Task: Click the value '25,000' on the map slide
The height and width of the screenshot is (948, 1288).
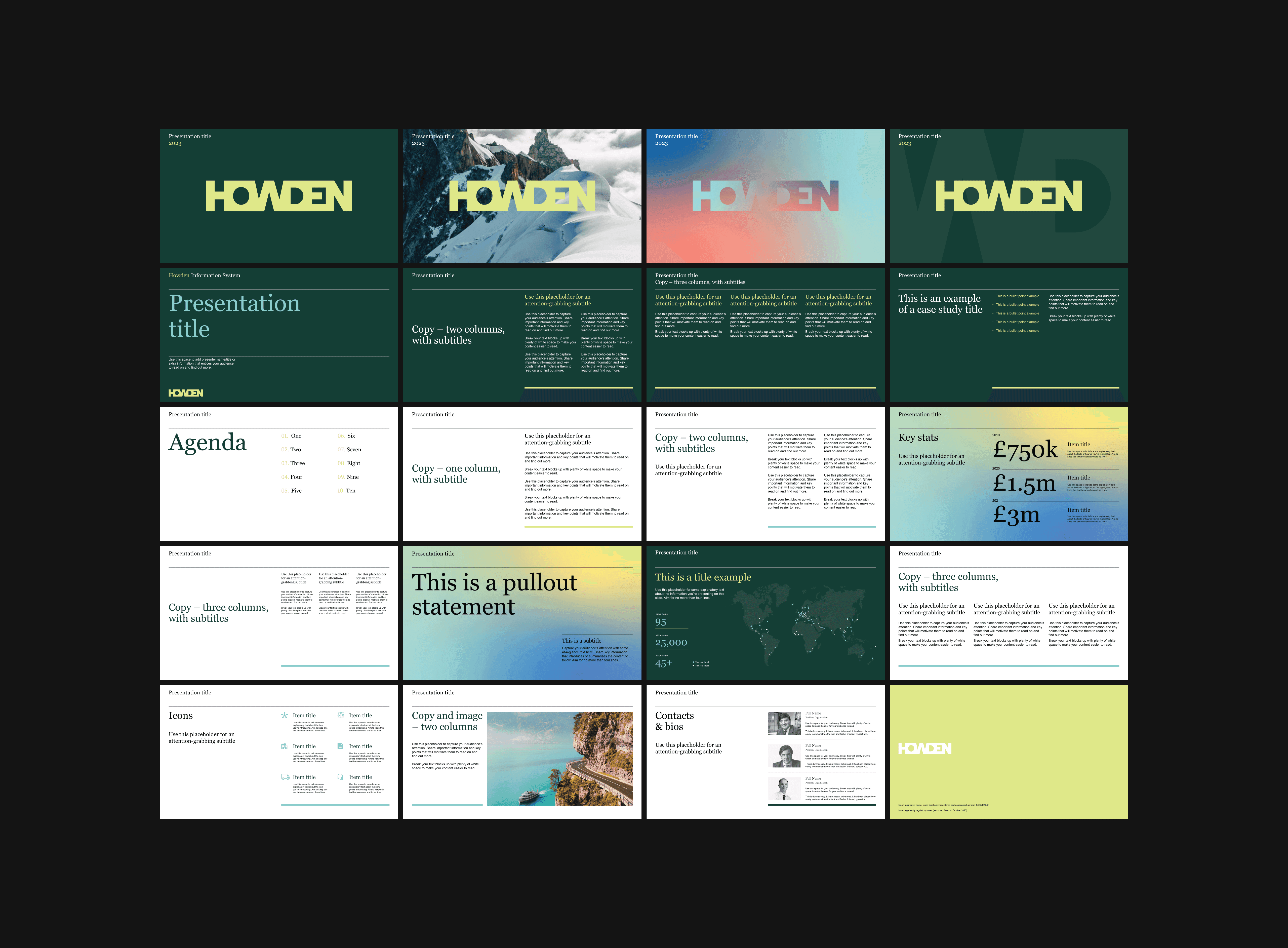Action: coord(671,643)
